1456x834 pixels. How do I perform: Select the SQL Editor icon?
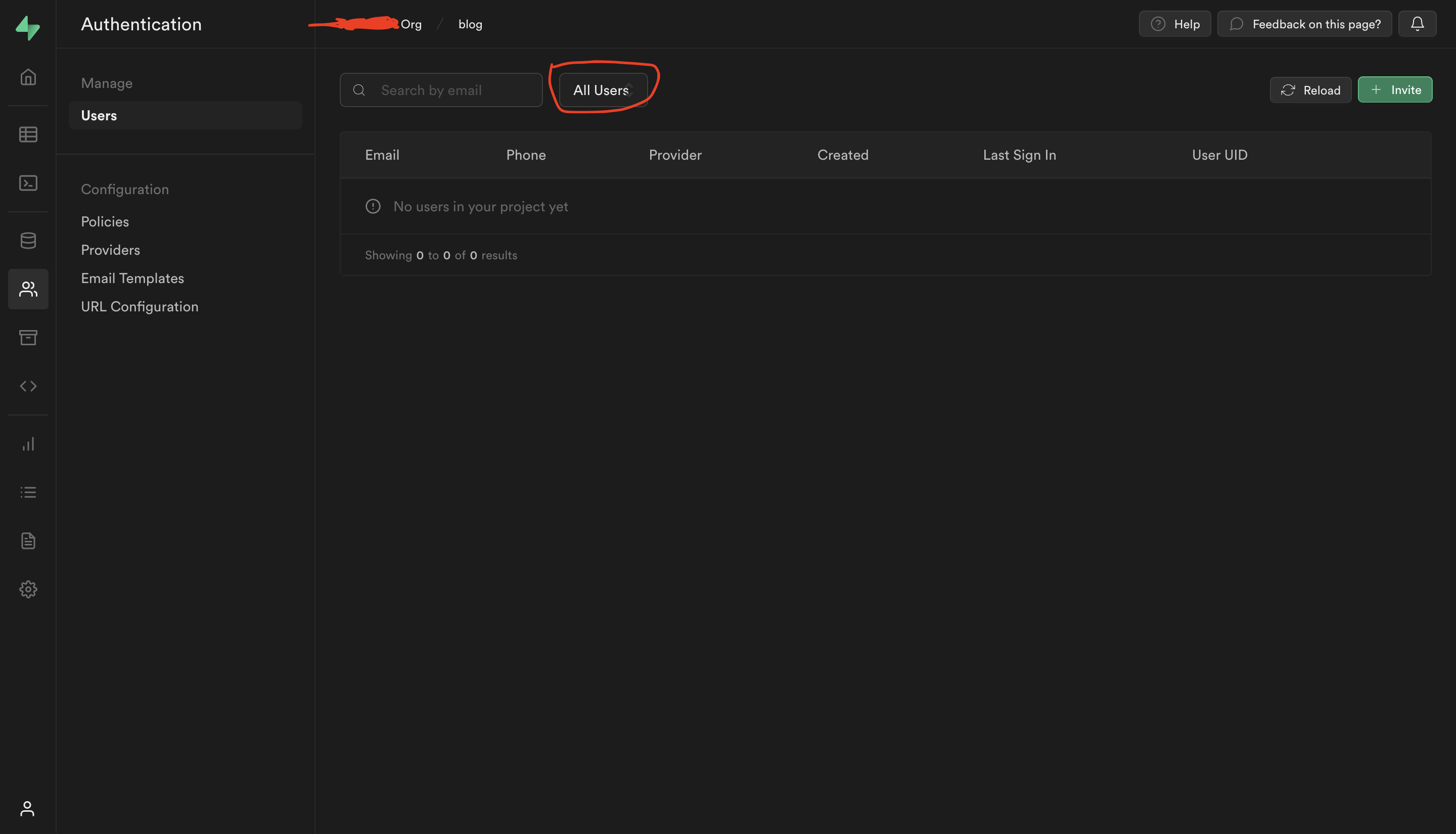(28, 183)
